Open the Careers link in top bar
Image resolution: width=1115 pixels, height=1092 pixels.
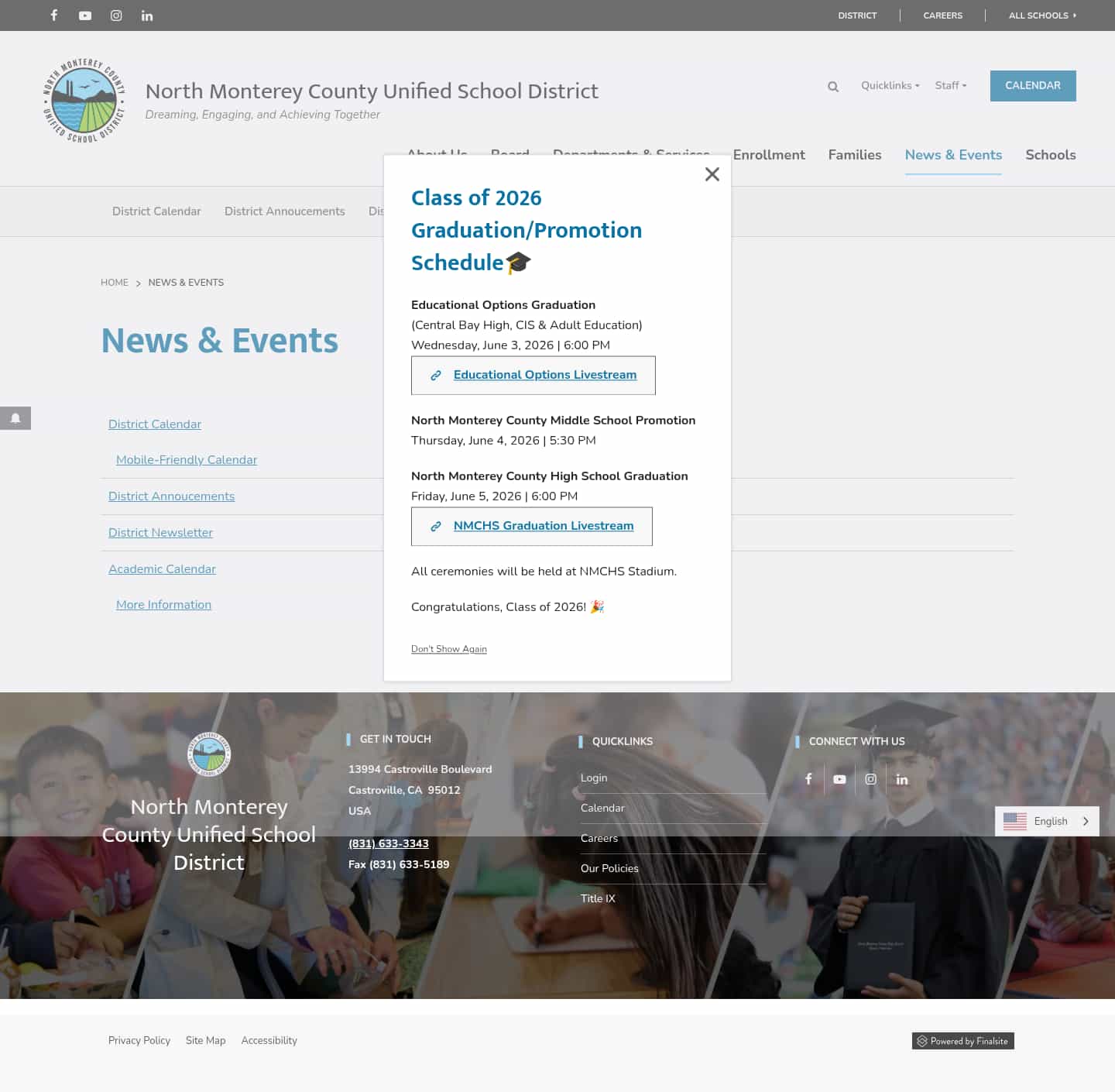(x=943, y=15)
